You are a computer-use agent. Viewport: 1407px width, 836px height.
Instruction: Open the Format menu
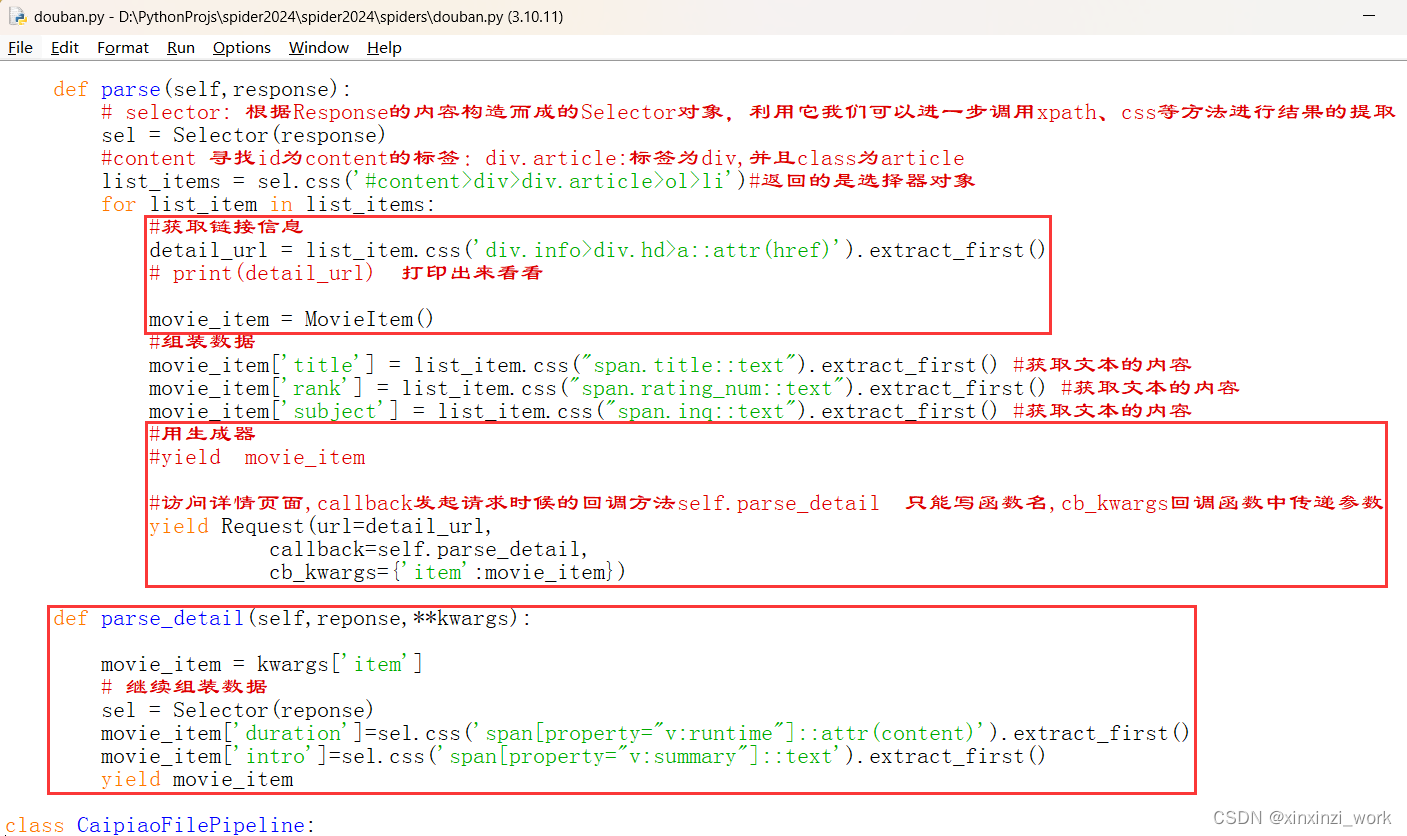123,48
